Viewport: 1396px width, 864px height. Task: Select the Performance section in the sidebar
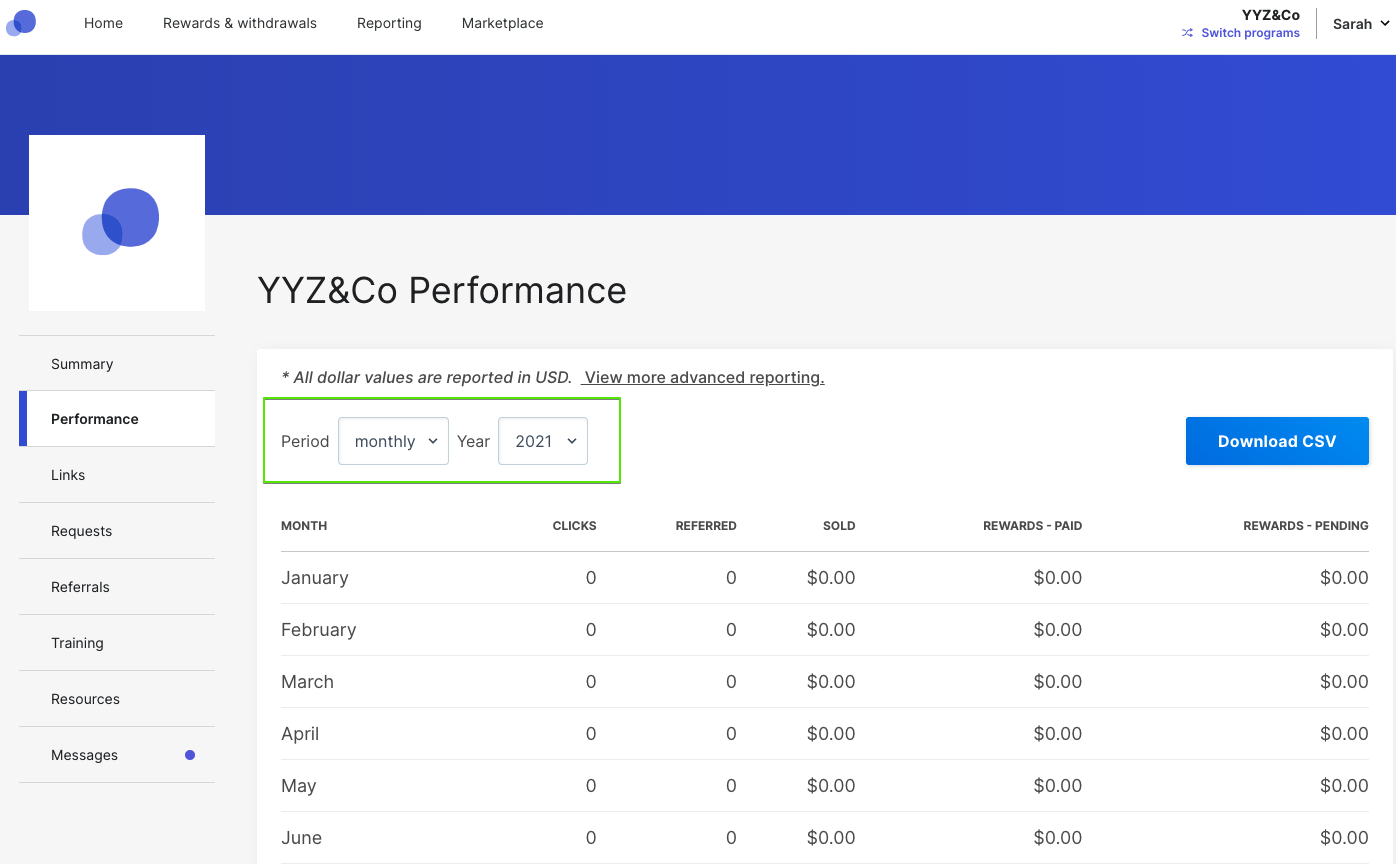tap(94, 419)
